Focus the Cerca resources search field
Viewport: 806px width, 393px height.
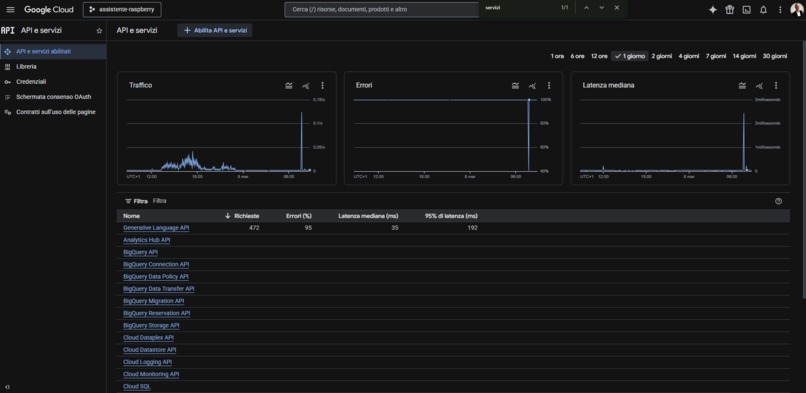coord(381,10)
